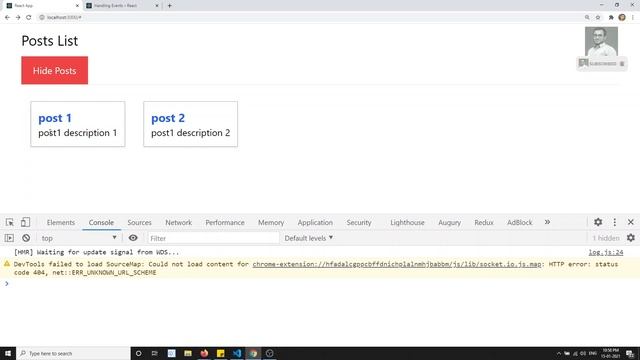Open the Chrome profile avatar

[x=622, y=17]
